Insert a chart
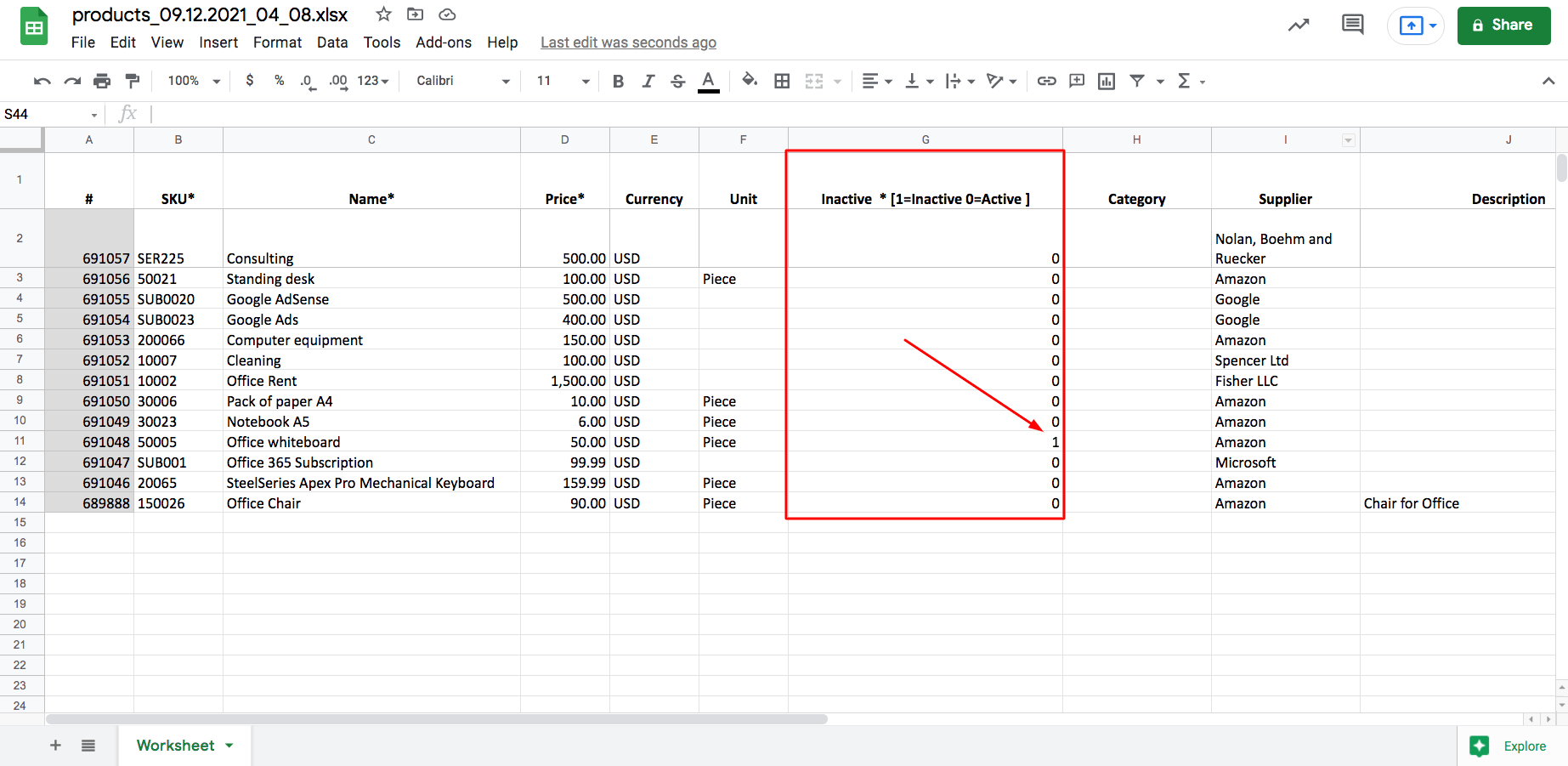The width and height of the screenshot is (1568, 766). click(x=1107, y=81)
